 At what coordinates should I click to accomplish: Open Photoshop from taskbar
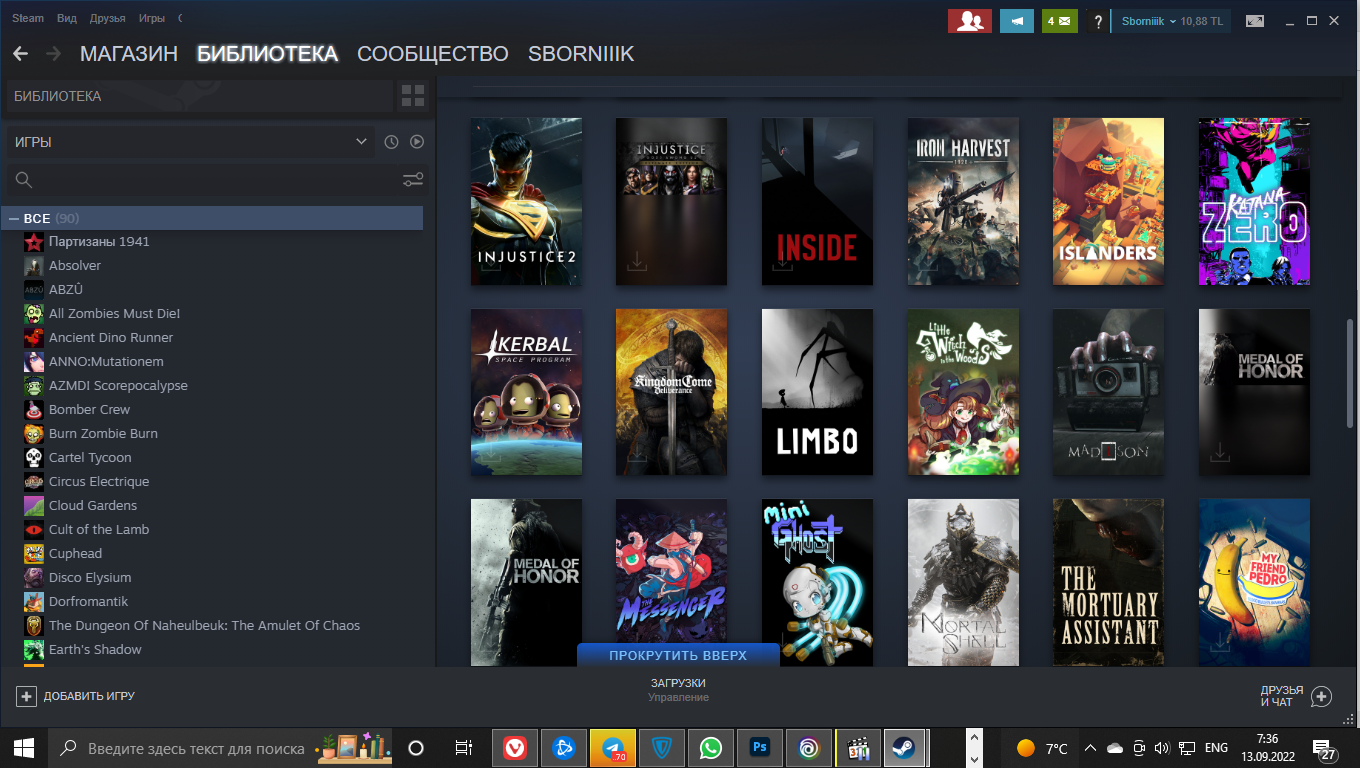pyautogui.click(x=760, y=748)
